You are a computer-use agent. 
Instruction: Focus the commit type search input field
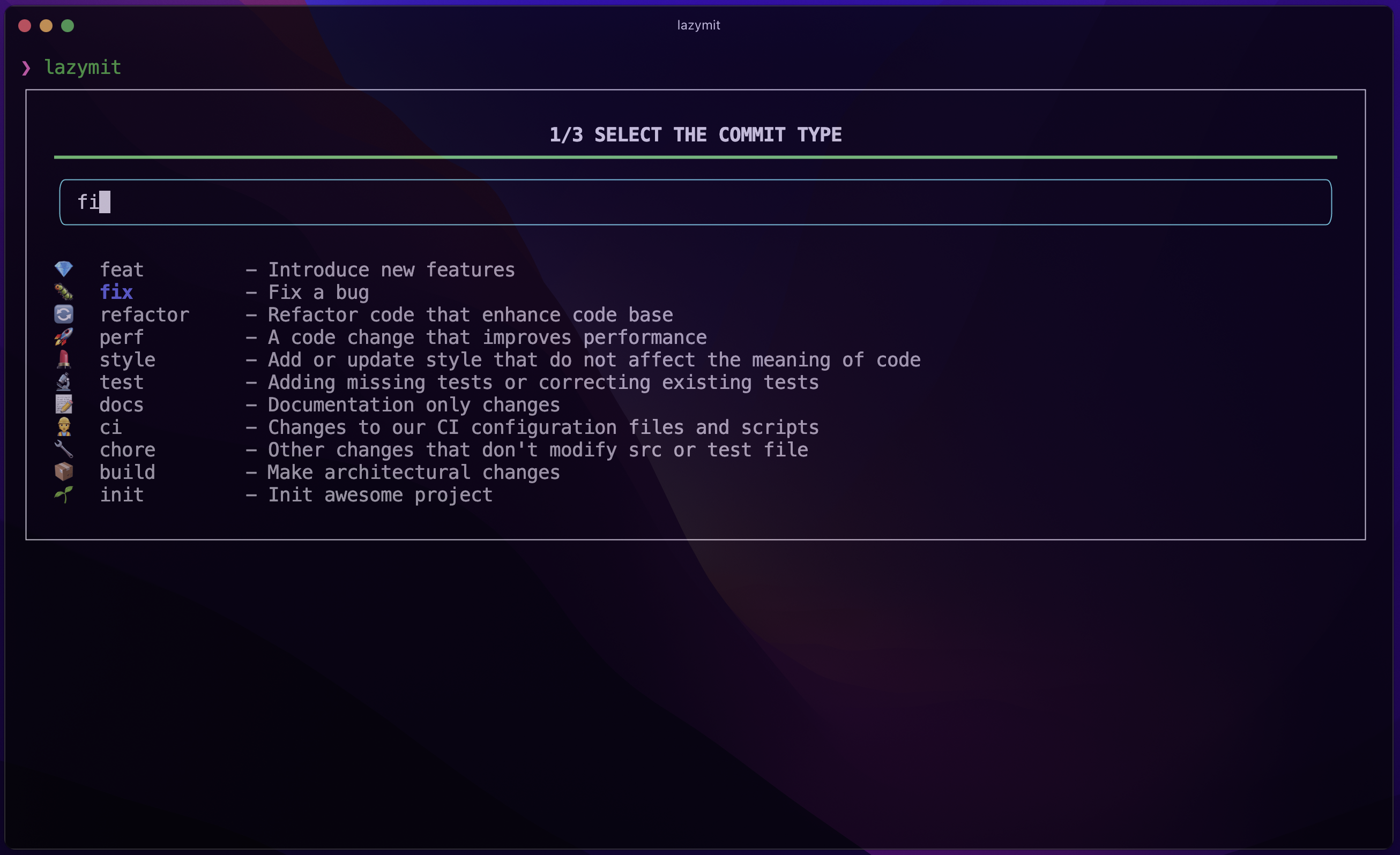[x=695, y=202]
